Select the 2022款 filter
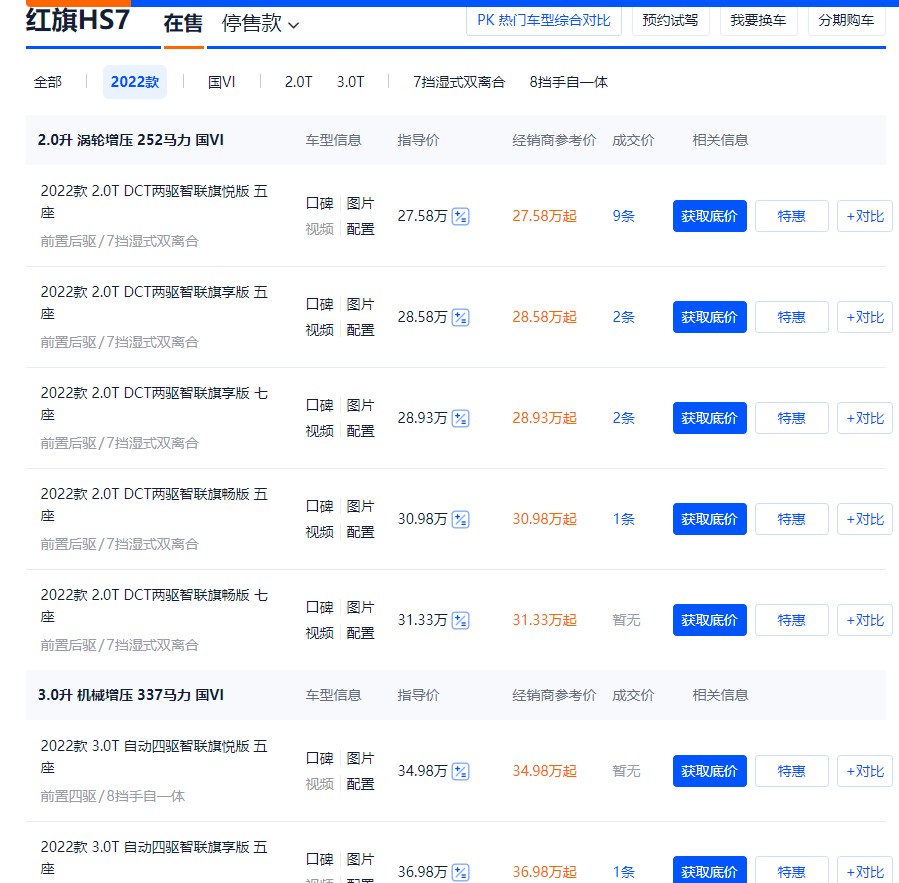The image size is (899, 883). tap(135, 82)
